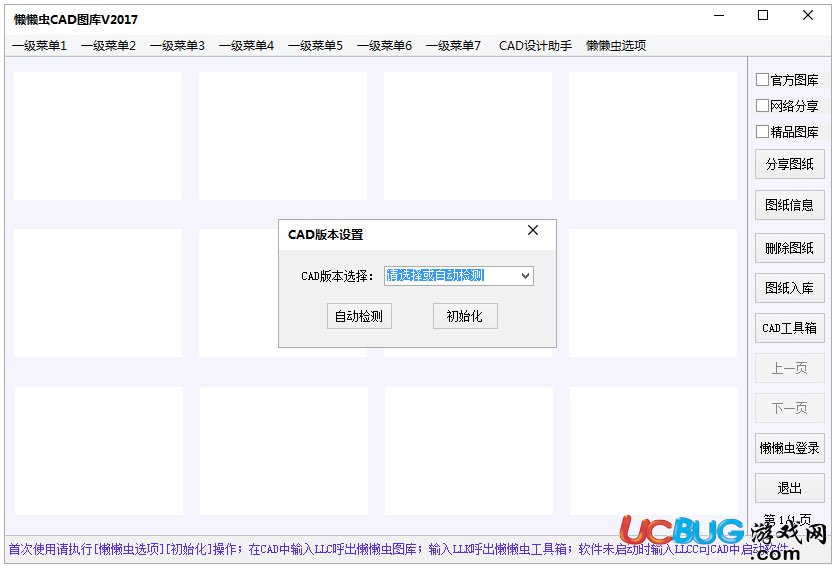The width and height of the screenshot is (836, 569).
Task: Maximize the 懒懒虫CAD图库V2017 window
Action: (x=763, y=15)
